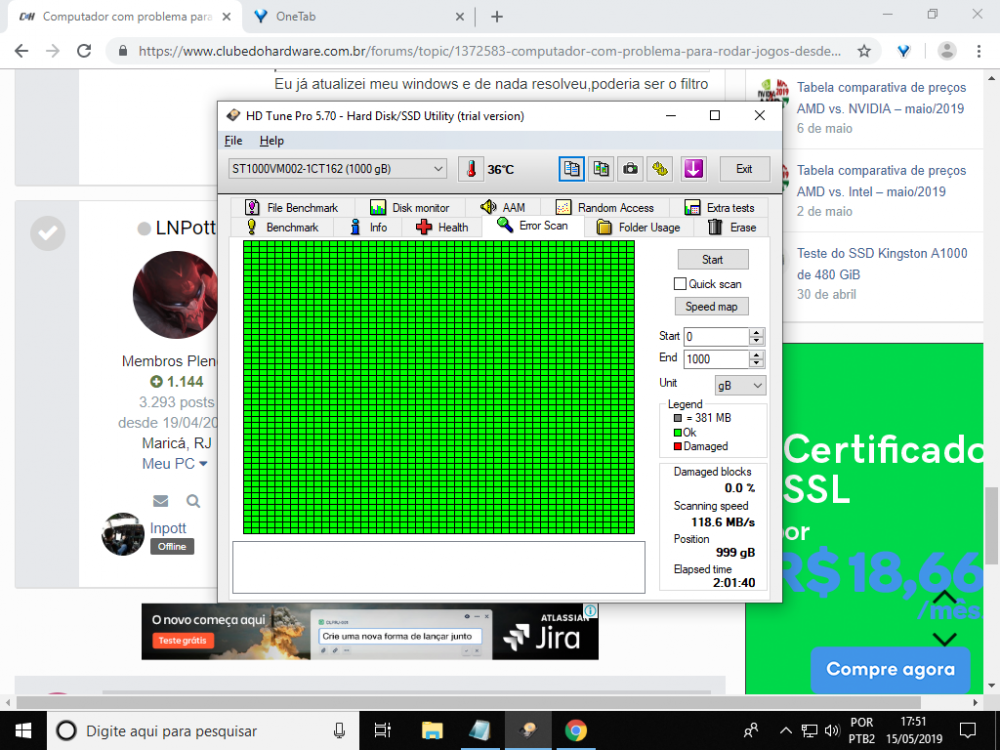Enable the Quick scan checkbox
The width and height of the screenshot is (1000, 750).
coord(680,284)
